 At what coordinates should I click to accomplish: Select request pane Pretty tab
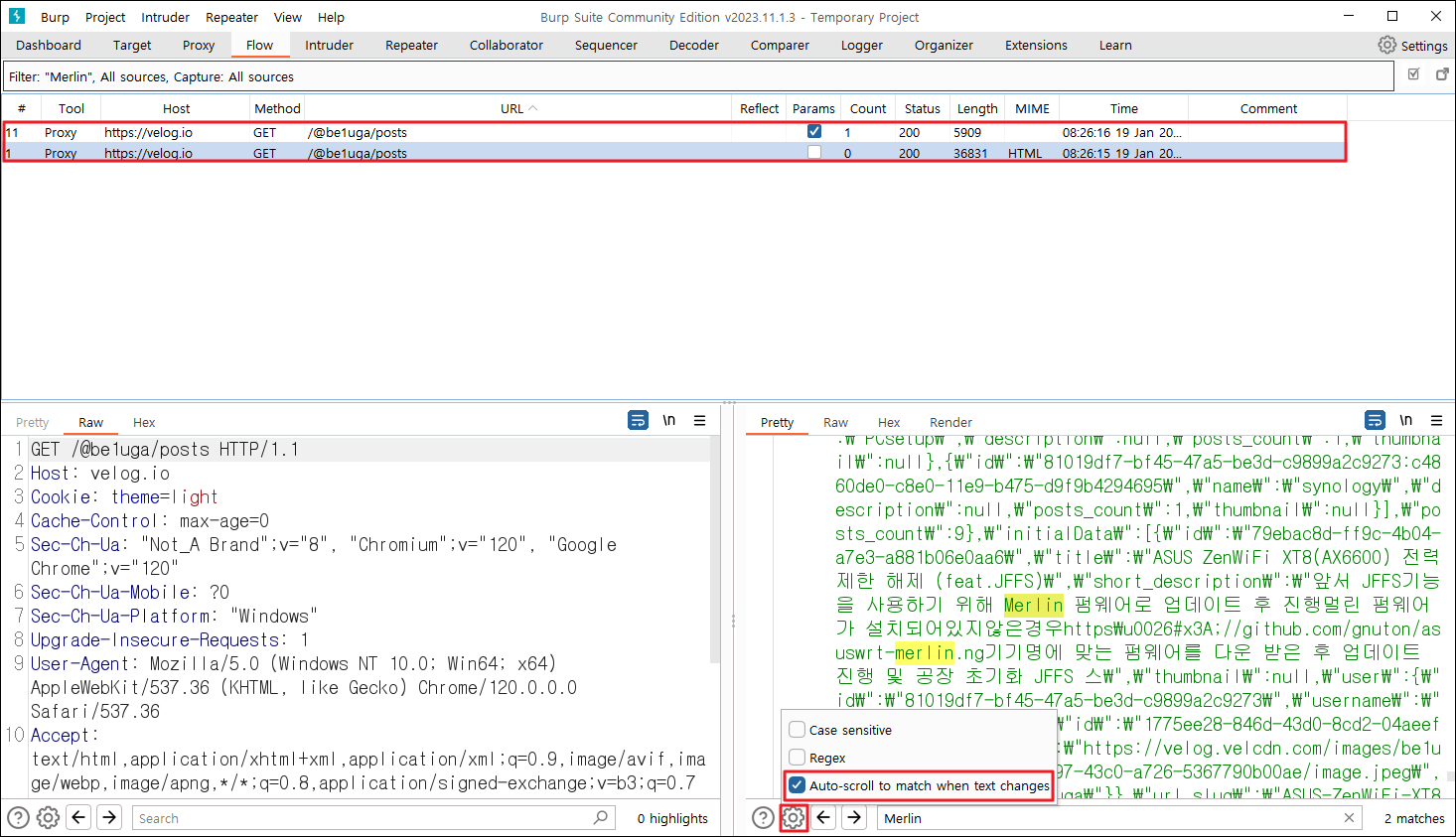[x=32, y=422]
